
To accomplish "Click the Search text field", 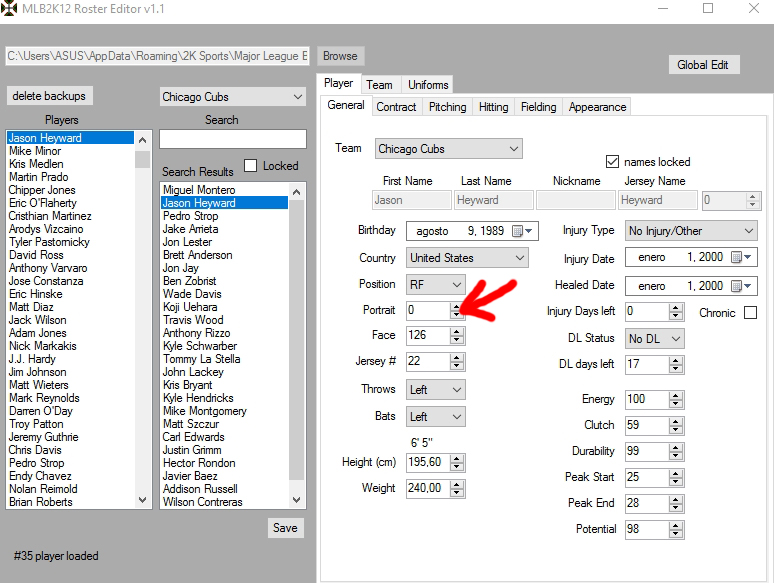I will click(233, 139).
